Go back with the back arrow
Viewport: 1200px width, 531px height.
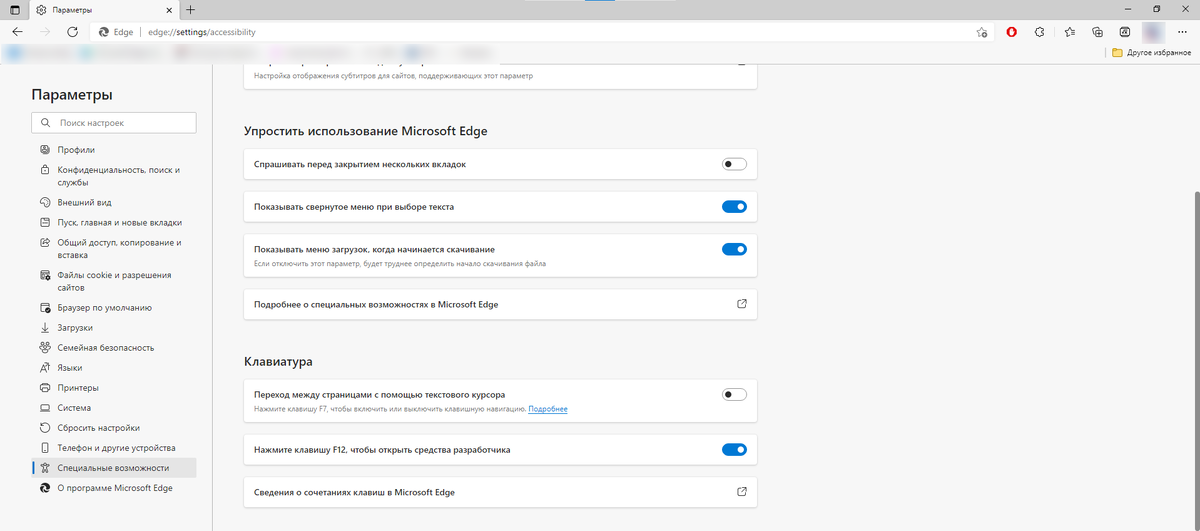[x=17, y=32]
